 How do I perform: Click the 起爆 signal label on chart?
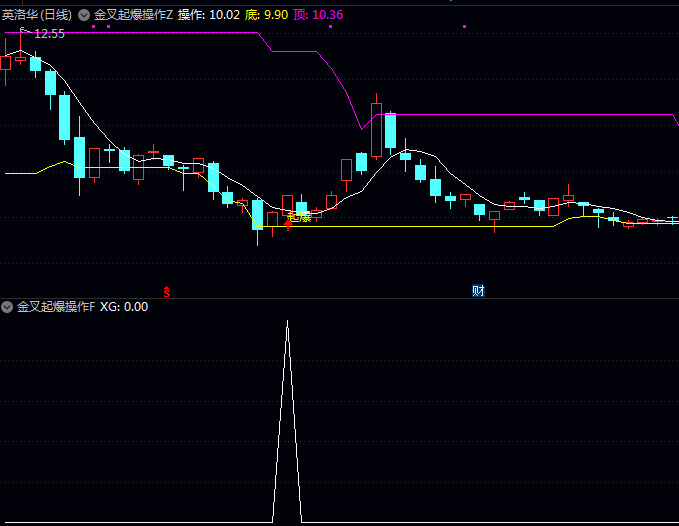[299, 216]
